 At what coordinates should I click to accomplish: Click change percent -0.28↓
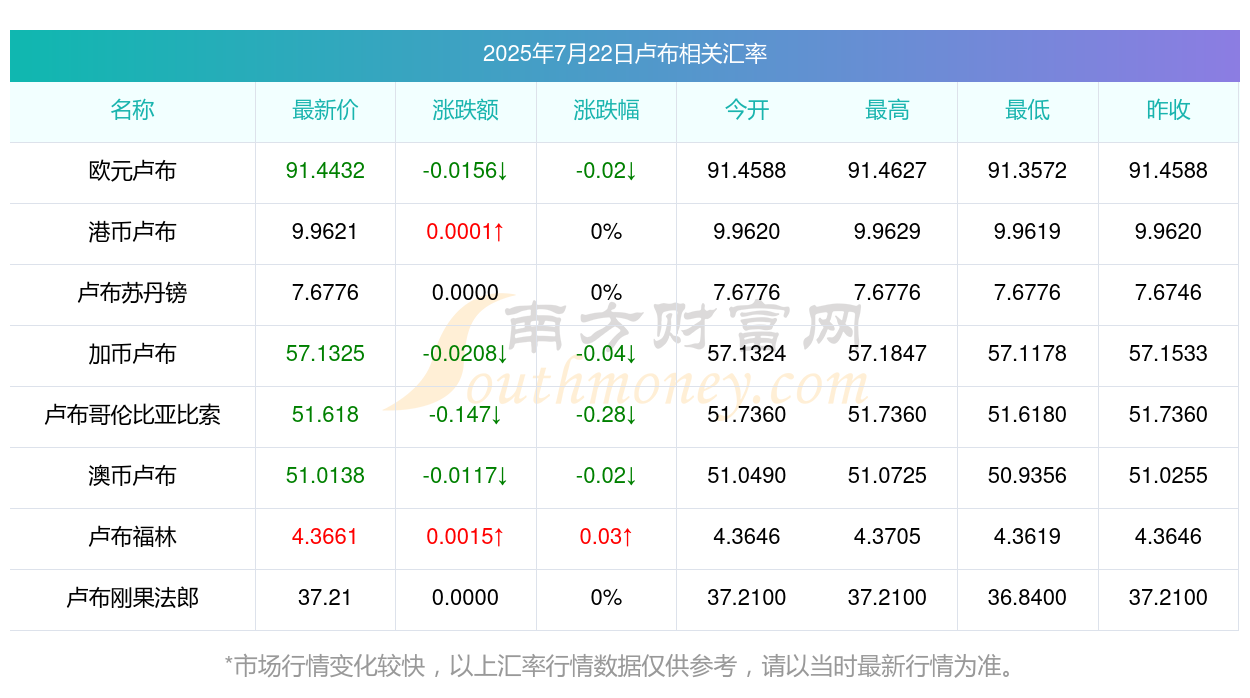tap(606, 415)
